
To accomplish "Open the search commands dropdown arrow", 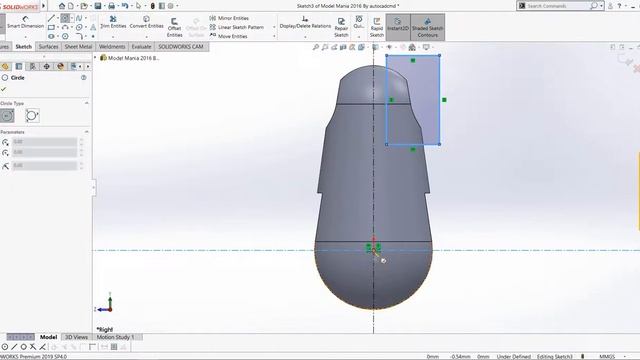I will click(601, 6).
